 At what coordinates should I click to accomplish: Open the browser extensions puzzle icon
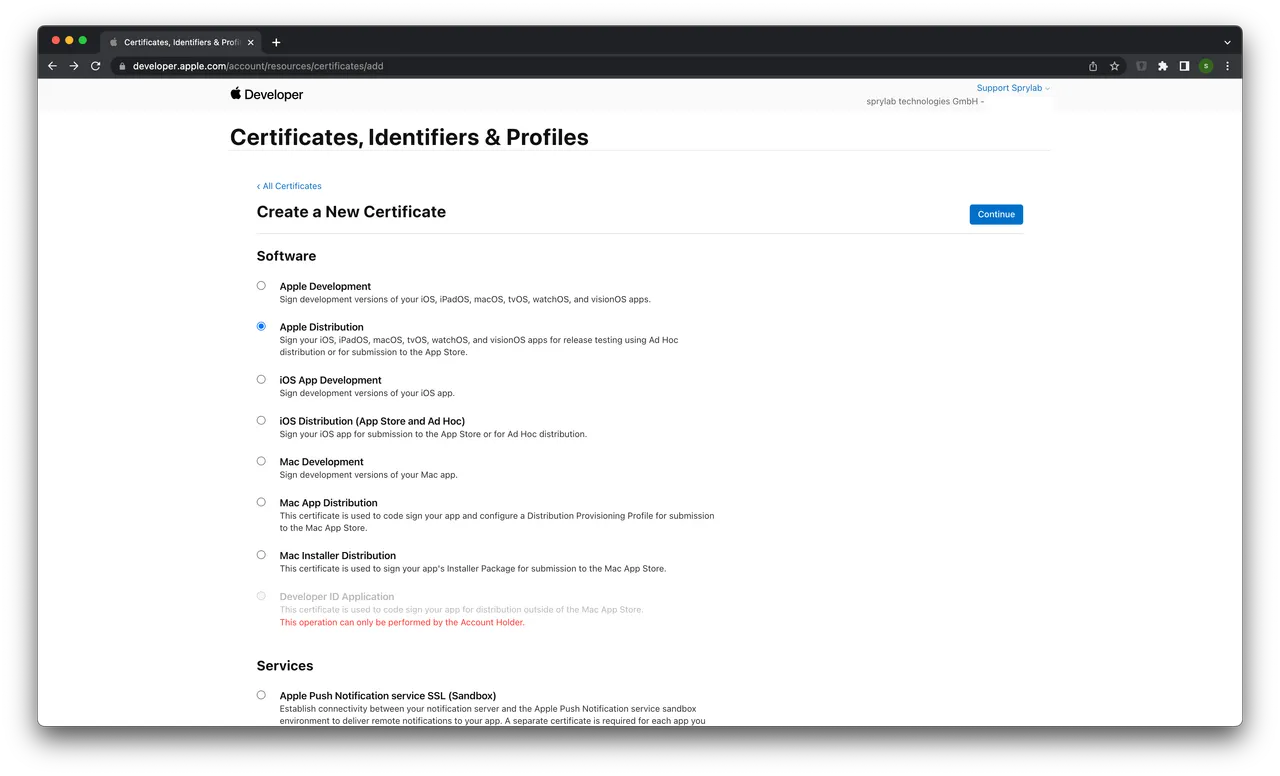[x=1163, y=65]
